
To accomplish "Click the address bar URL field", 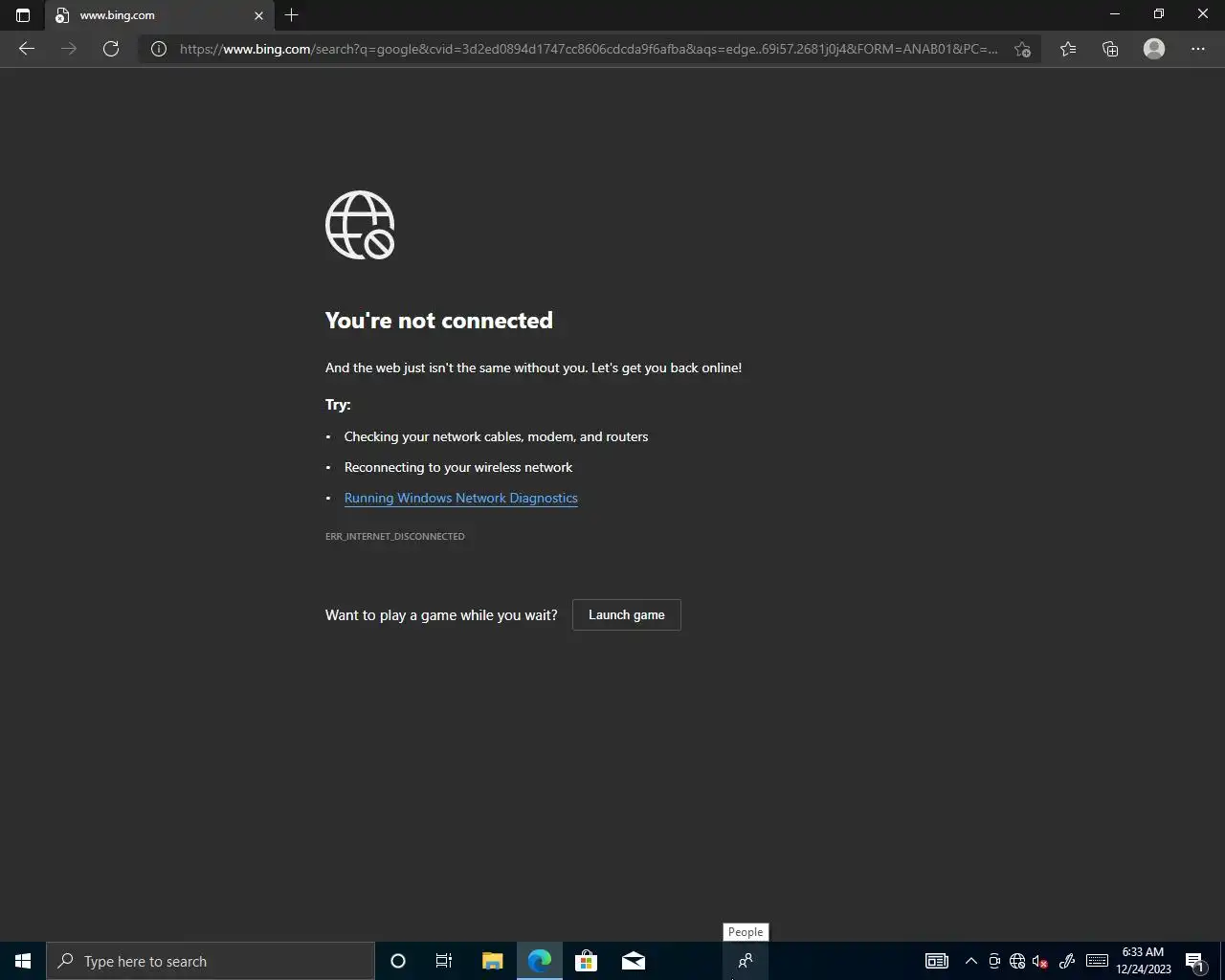I will 589,49.
